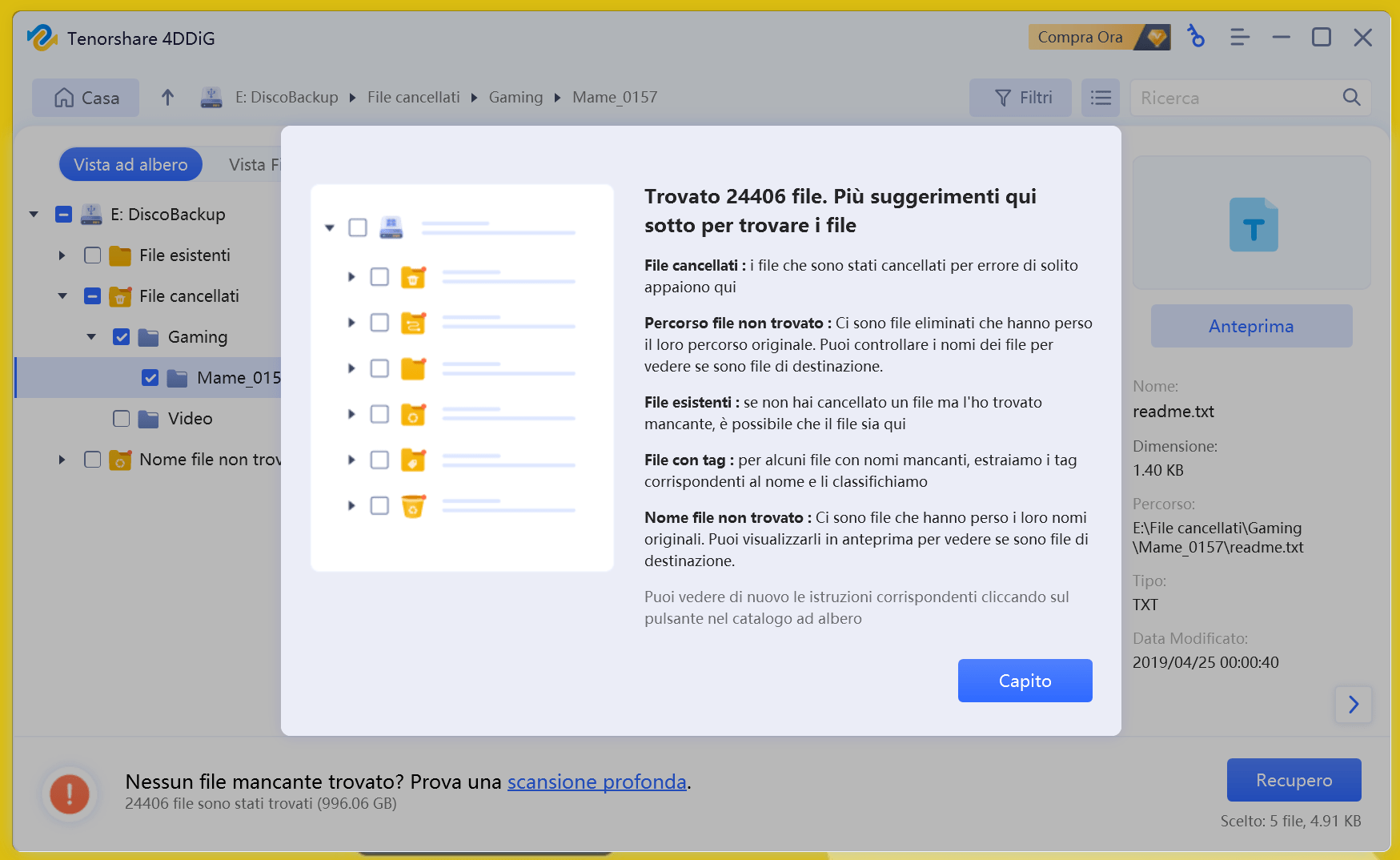Click the TXT file type value
This screenshot has width=1400, height=860.
[x=1145, y=605]
